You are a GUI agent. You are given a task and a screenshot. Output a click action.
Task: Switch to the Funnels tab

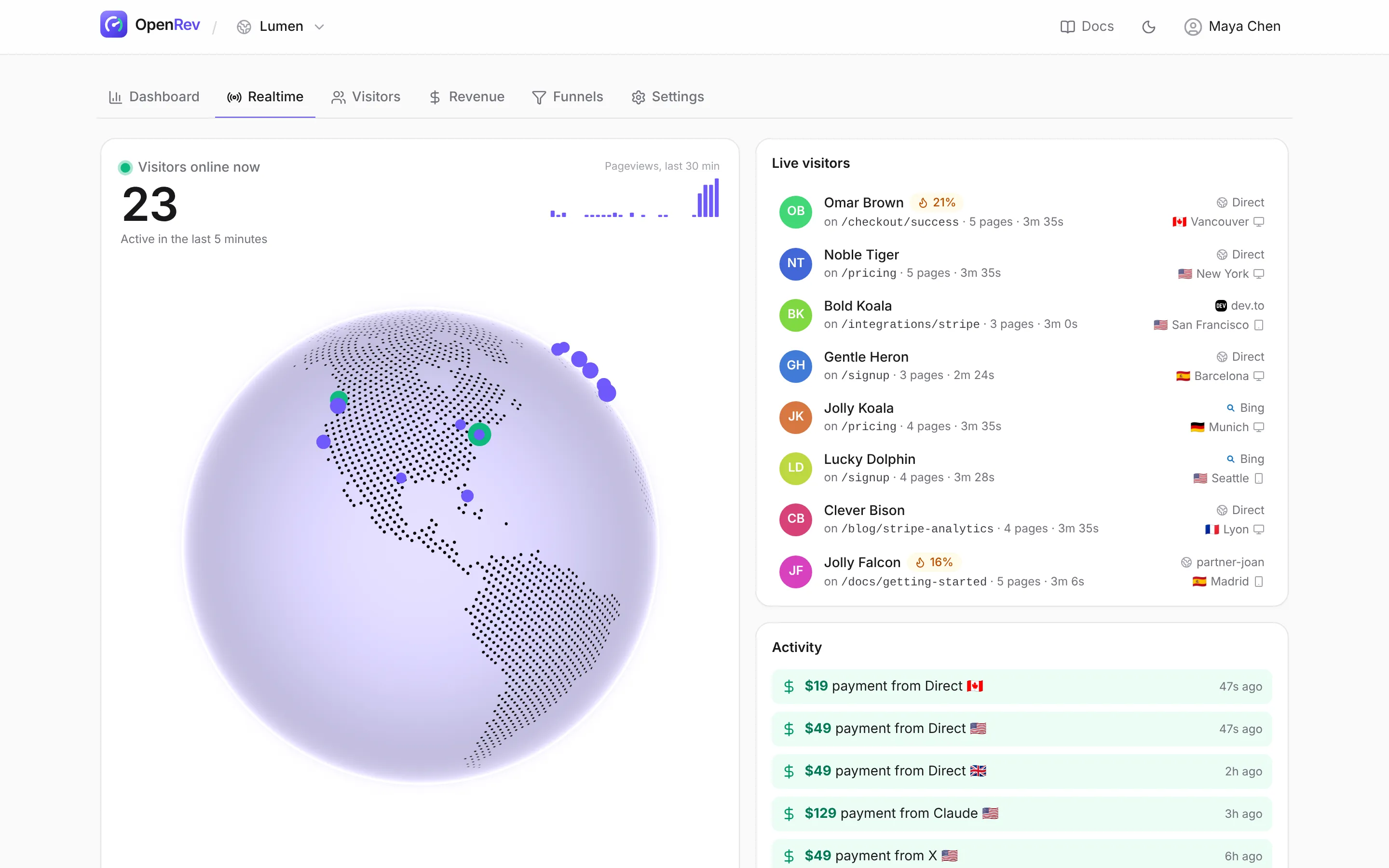point(567,97)
